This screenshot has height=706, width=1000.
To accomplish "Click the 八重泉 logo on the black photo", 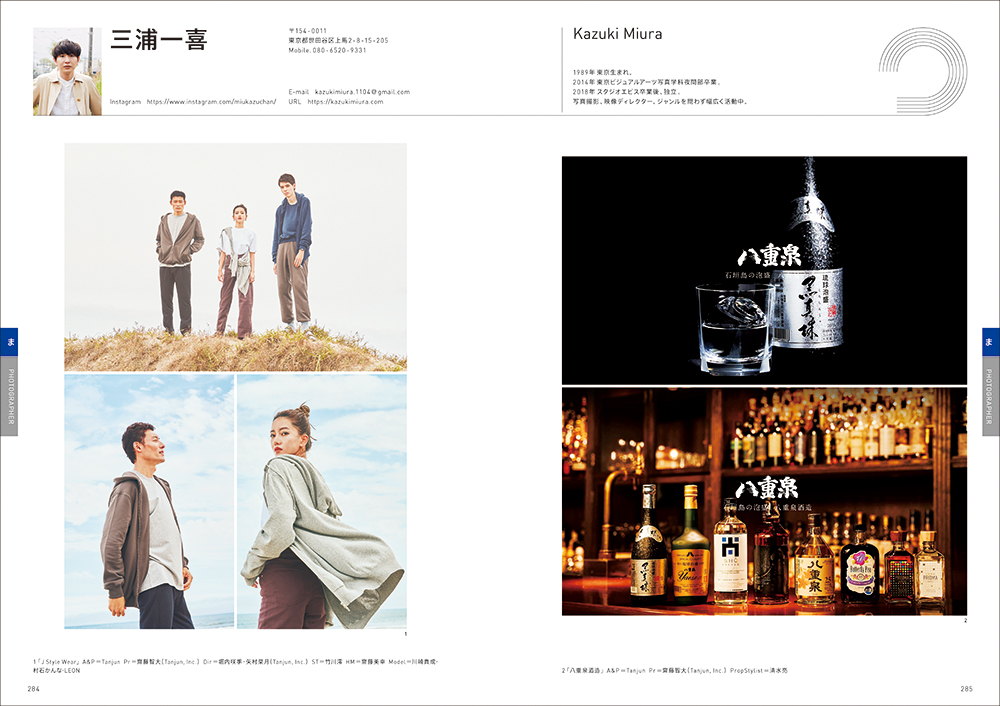I will 769,256.
